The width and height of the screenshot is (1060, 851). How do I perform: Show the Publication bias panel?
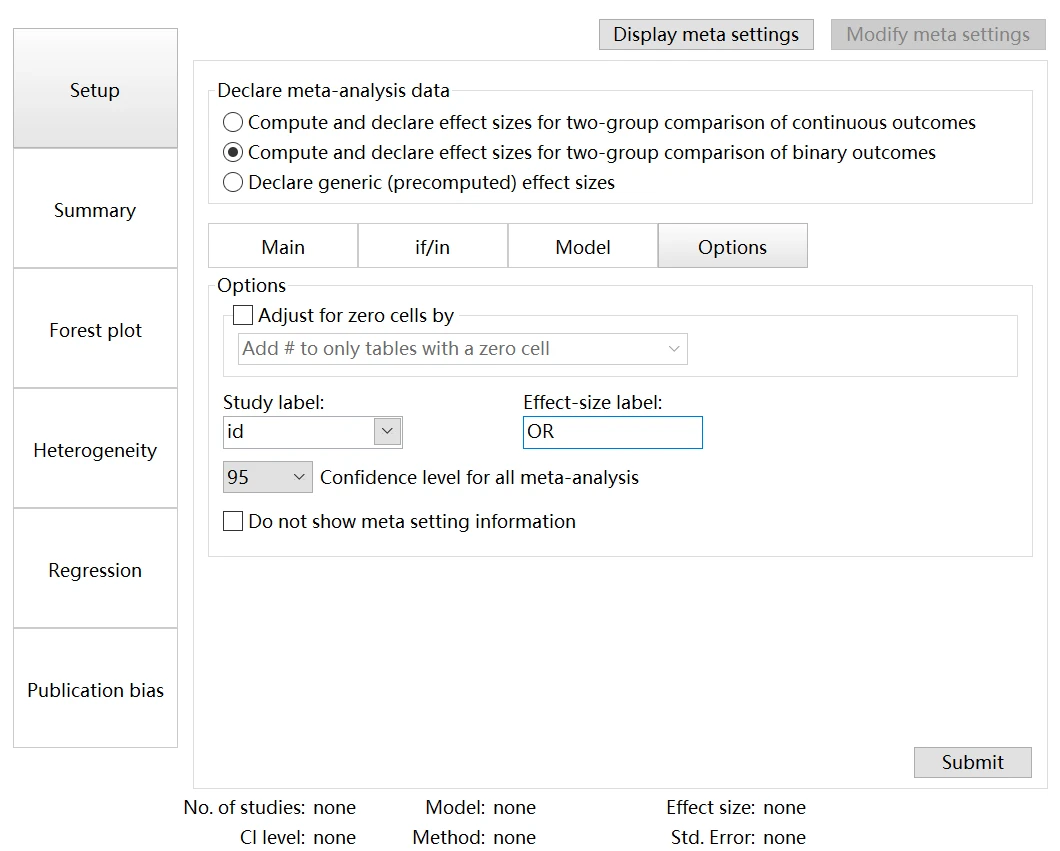[x=95, y=690]
